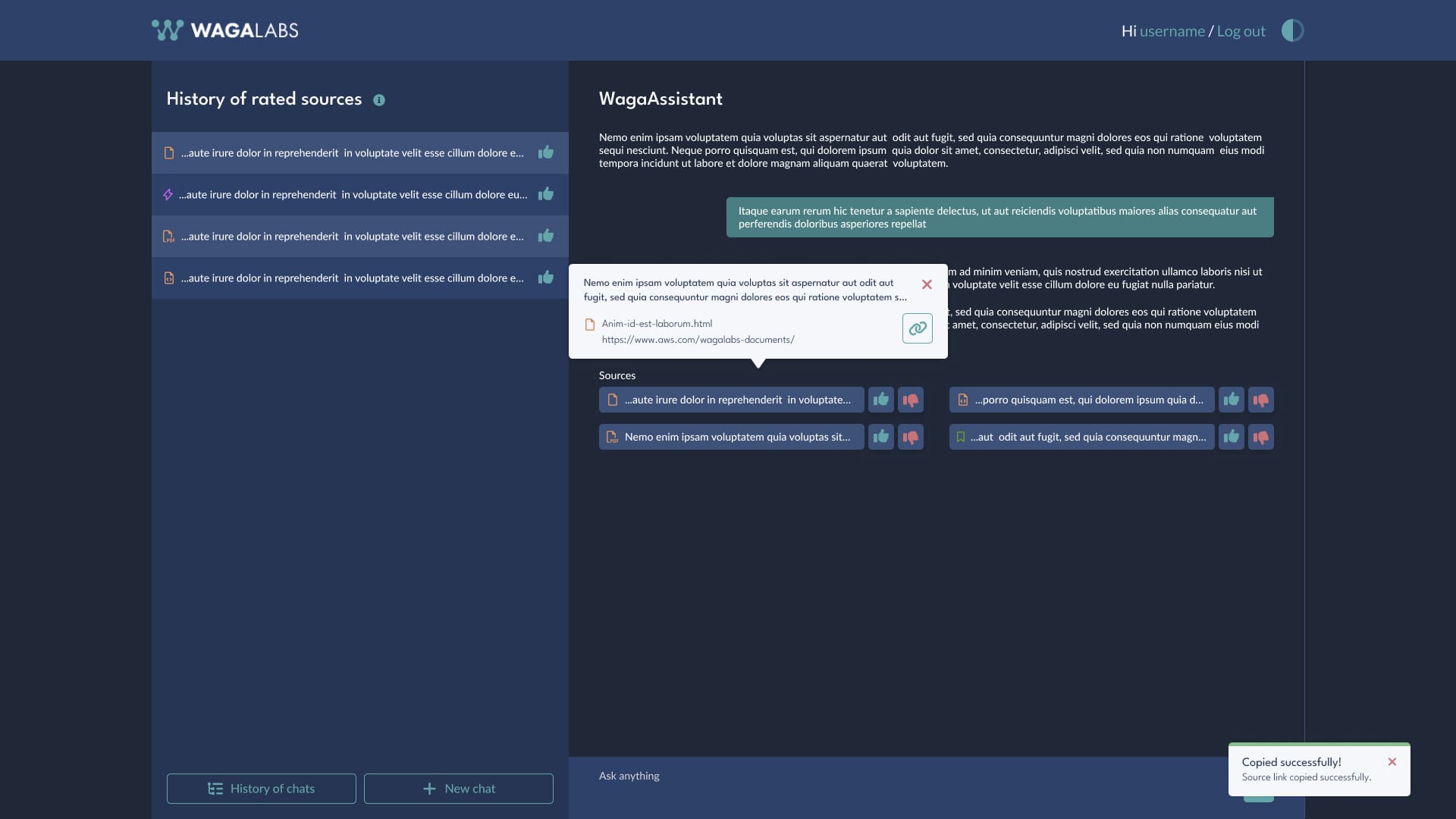Thumbs up the '...aute irure dolor' source
The height and width of the screenshot is (819, 1456).
[x=880, y=400]
